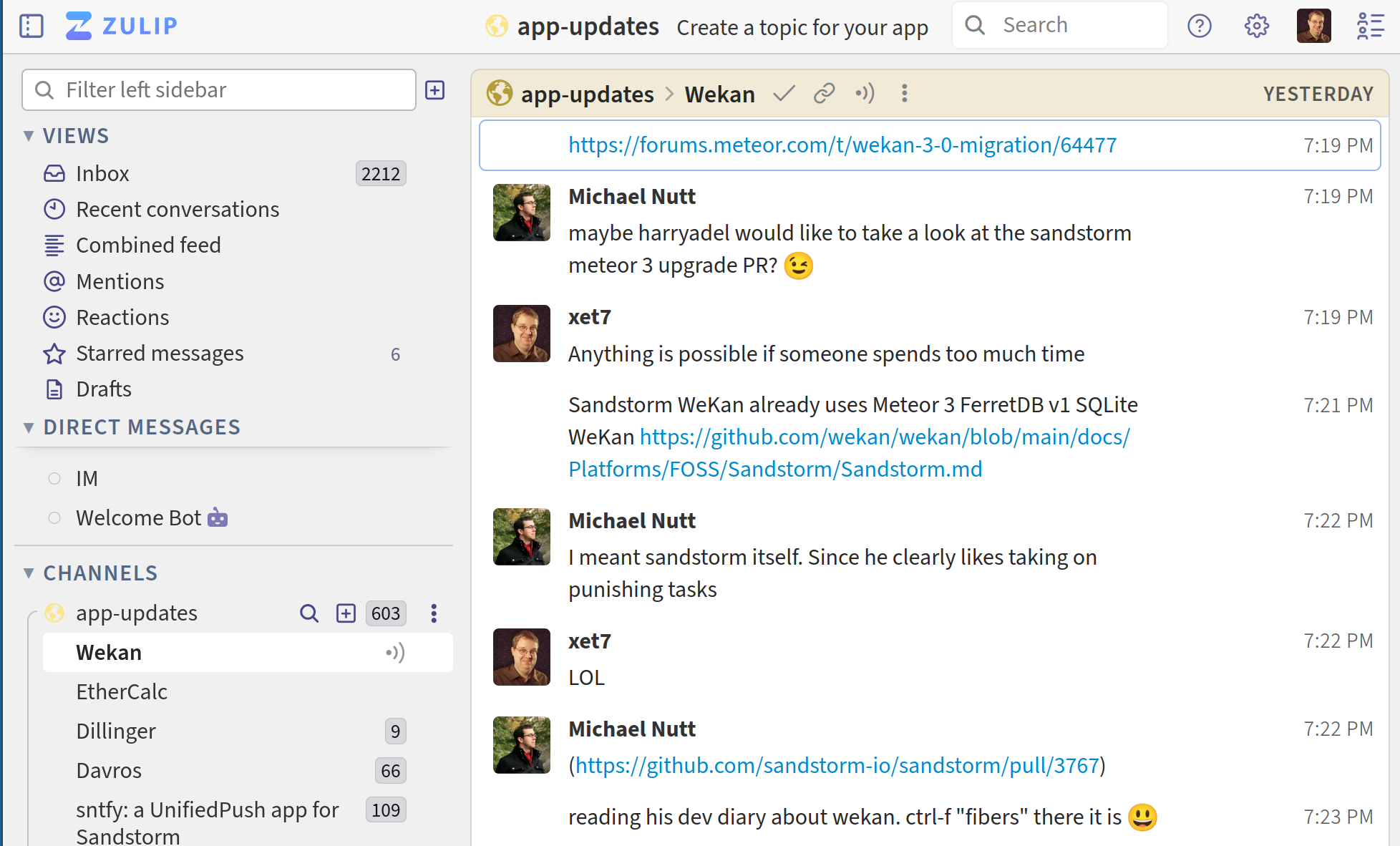Click the new topic plus icon for app-updates
1400x846 pixels.
click(x=346, y=613)
